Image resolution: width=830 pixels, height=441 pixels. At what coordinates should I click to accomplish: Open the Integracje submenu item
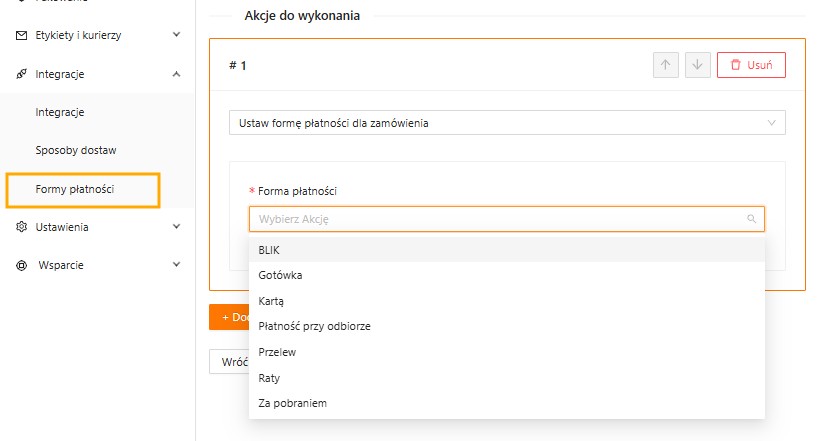tap(60, 112)
